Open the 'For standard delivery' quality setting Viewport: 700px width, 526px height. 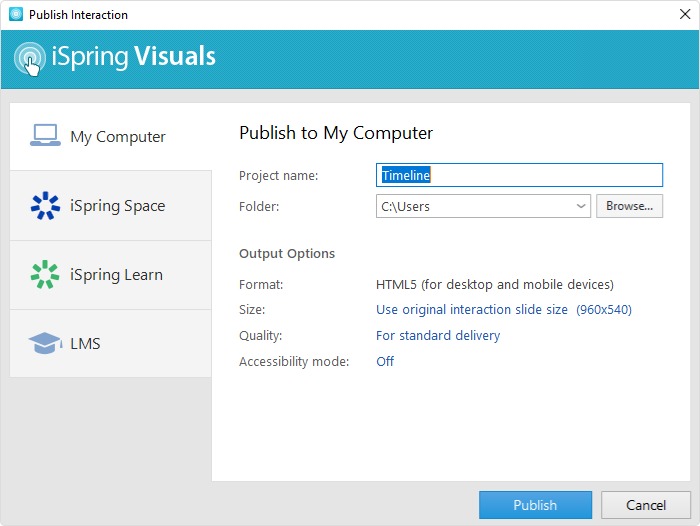[x=438, y=336]
